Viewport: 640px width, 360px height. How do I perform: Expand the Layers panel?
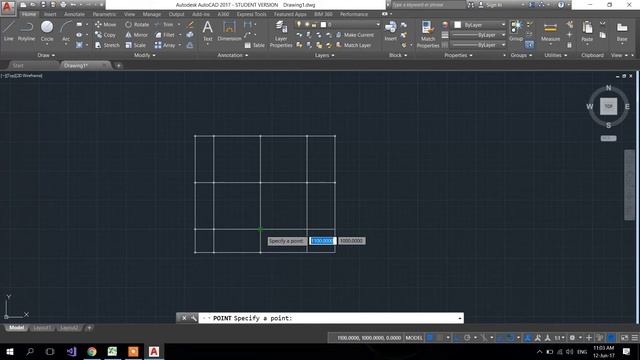pyautogui.click(x=324, y=55)
